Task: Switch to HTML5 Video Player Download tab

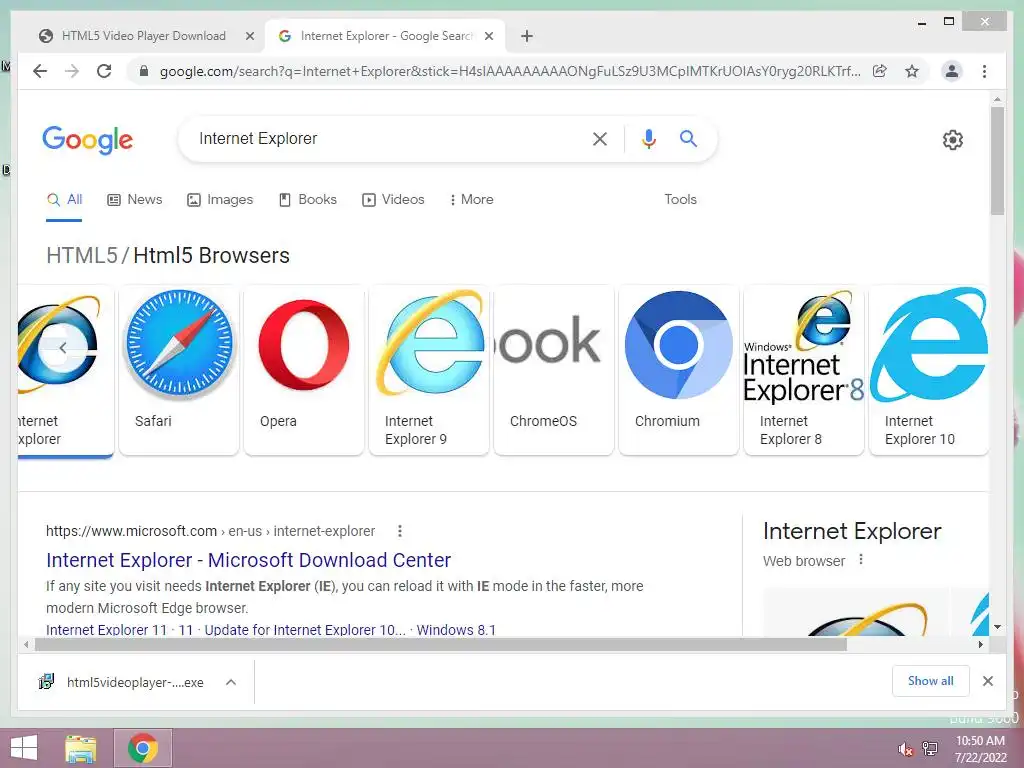Action: (x=144, y=37)
